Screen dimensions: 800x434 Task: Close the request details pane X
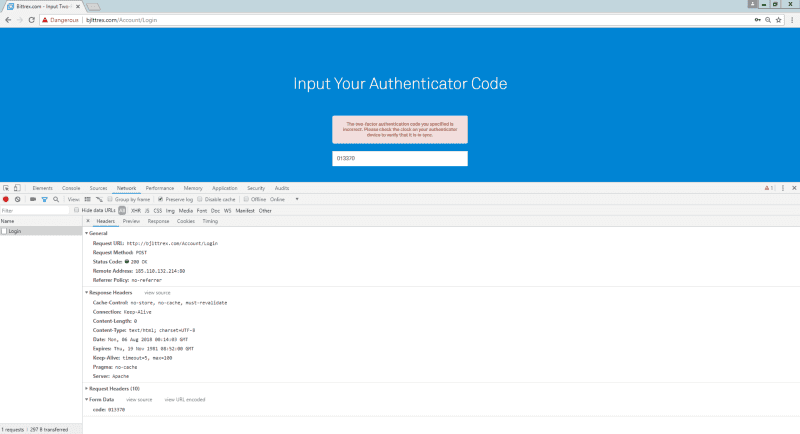(88, 221)
